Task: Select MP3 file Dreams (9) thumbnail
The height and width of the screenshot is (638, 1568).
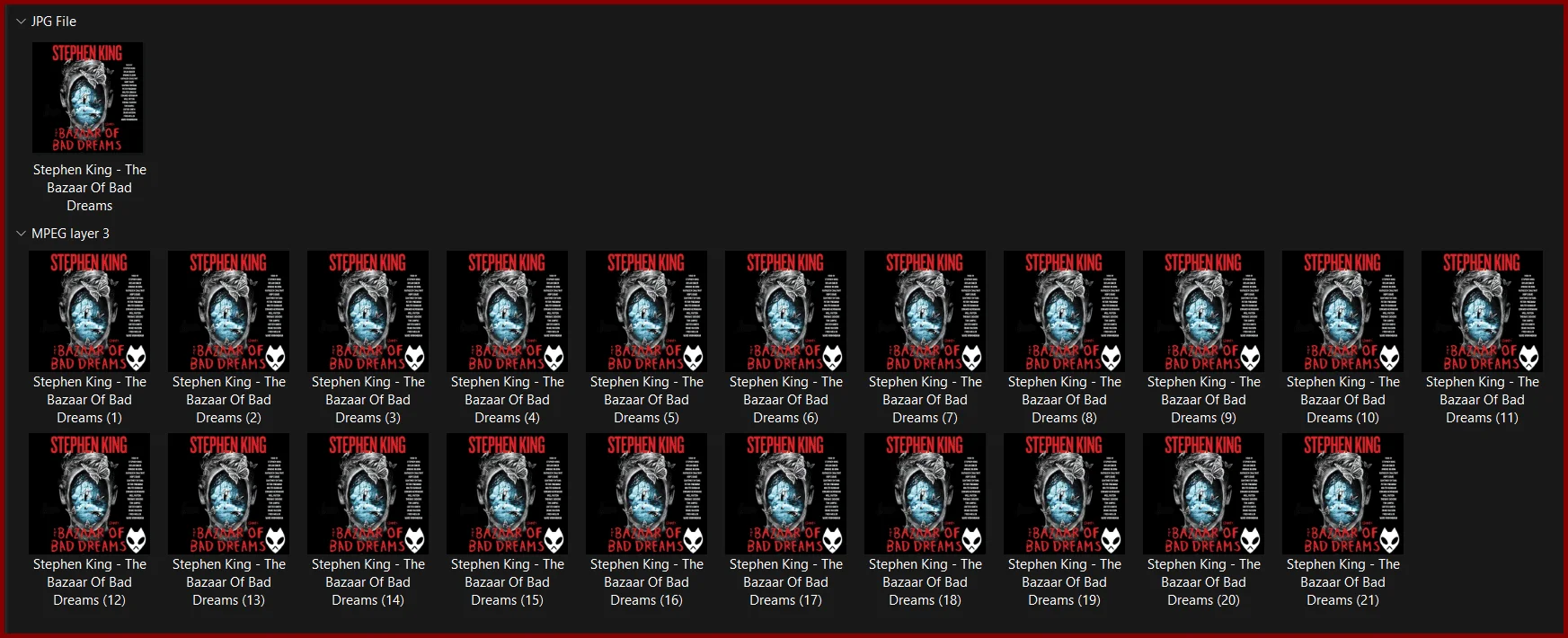Action: pyautogui.click(x=1203, y=311)
